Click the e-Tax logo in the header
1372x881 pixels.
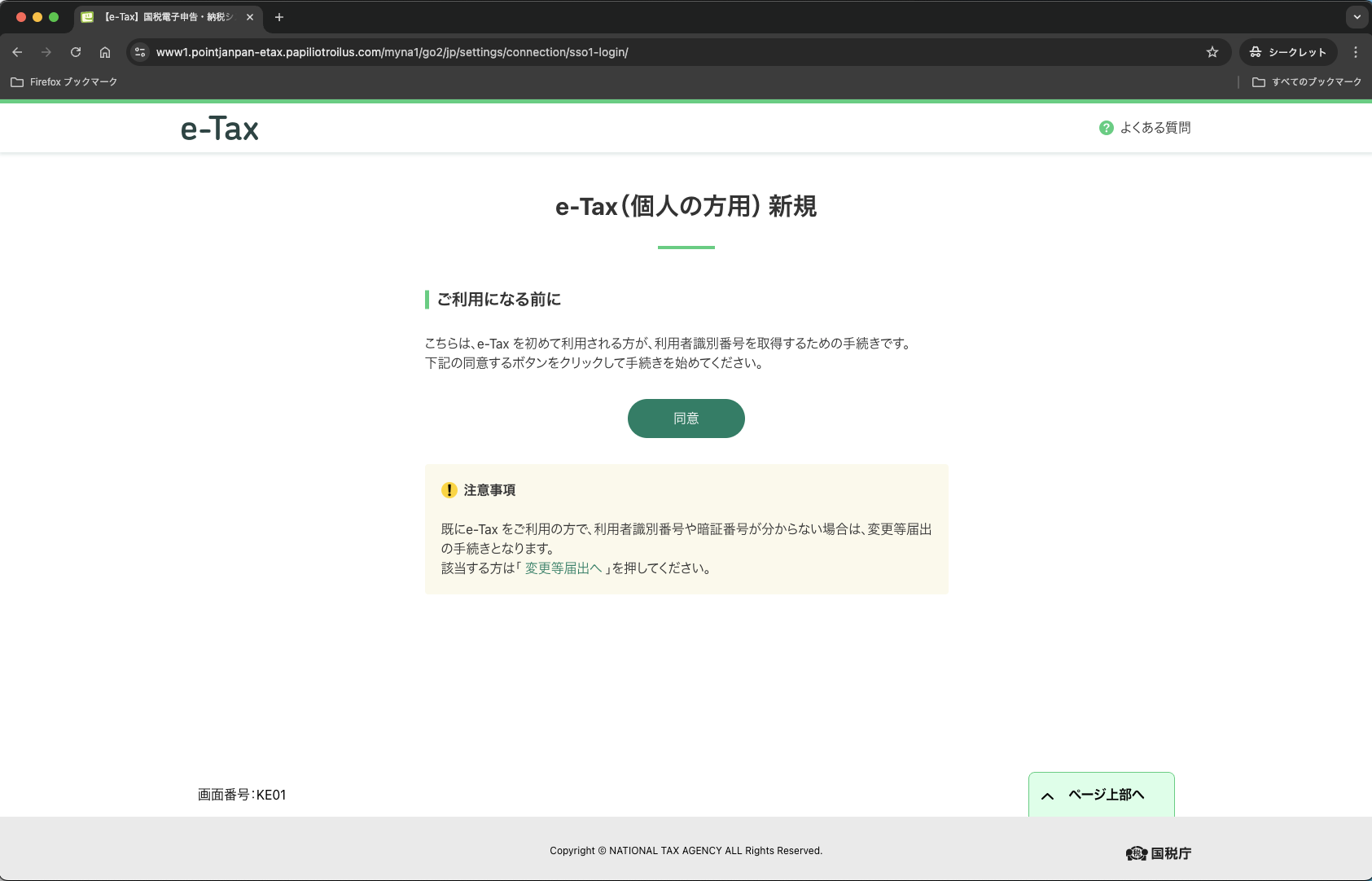pyautogui.click(x=218, y=128)
